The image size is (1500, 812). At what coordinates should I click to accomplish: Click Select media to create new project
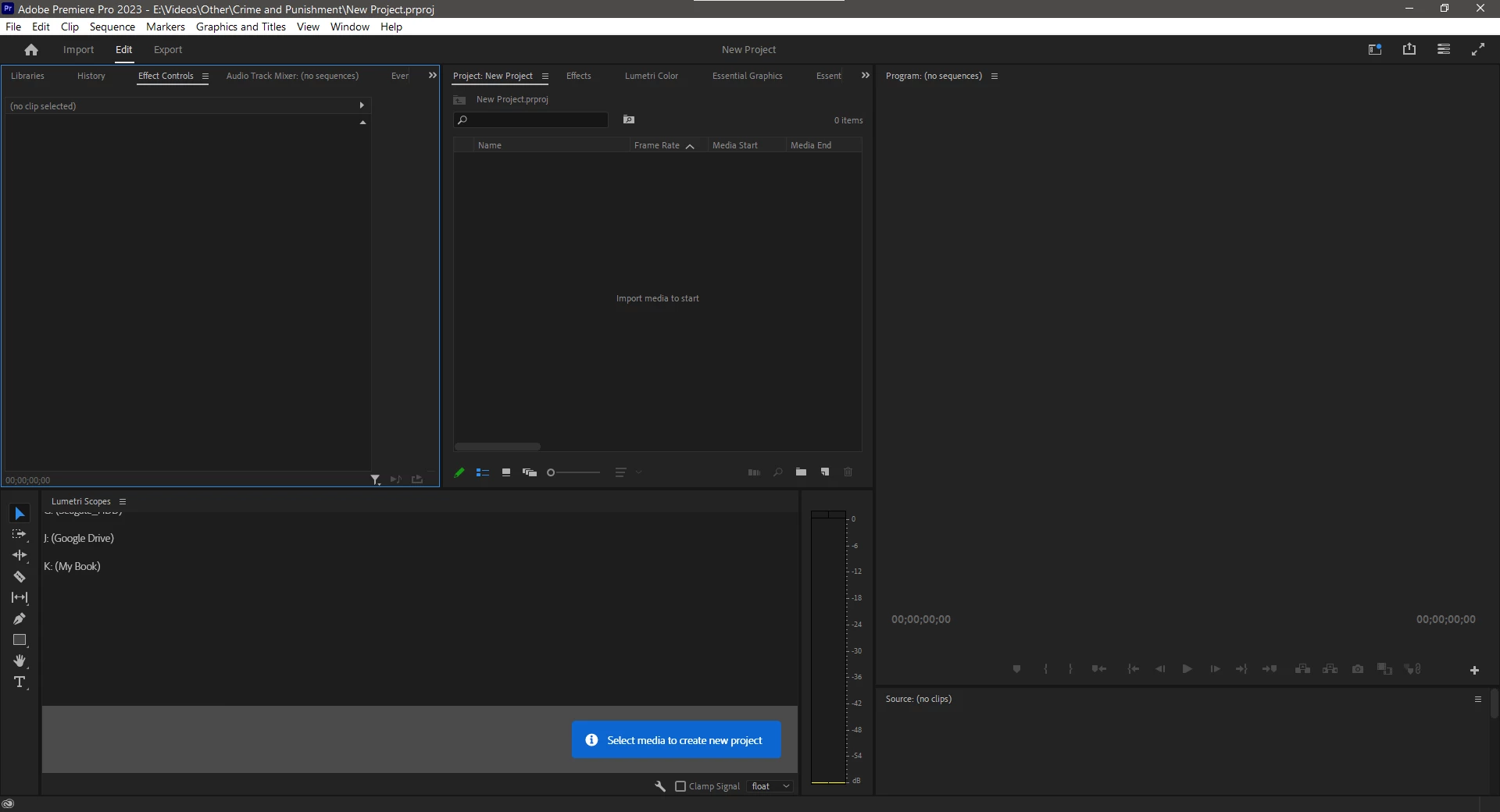pos(677,739)
